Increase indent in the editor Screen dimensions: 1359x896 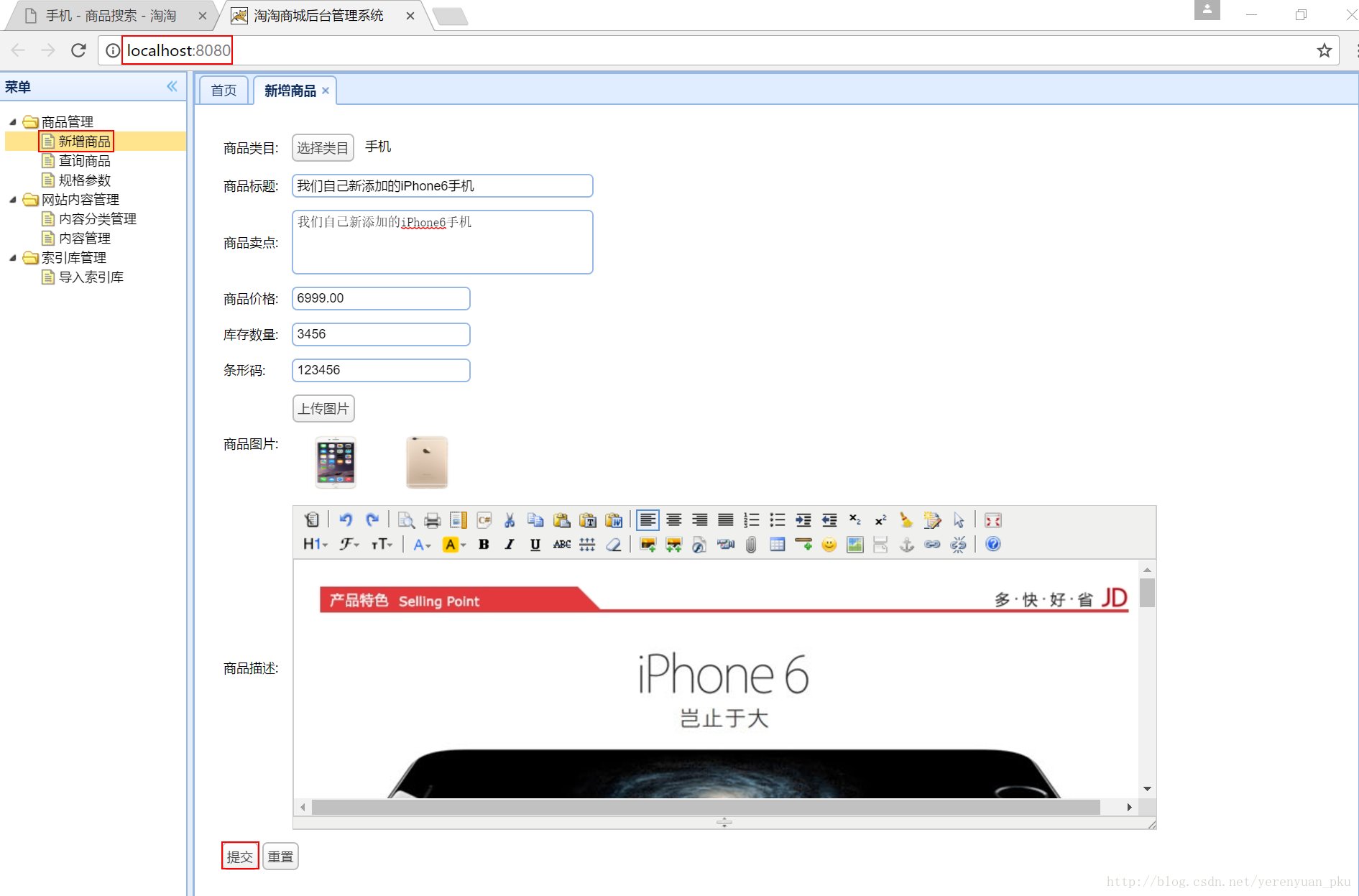[x=803, y=519]
